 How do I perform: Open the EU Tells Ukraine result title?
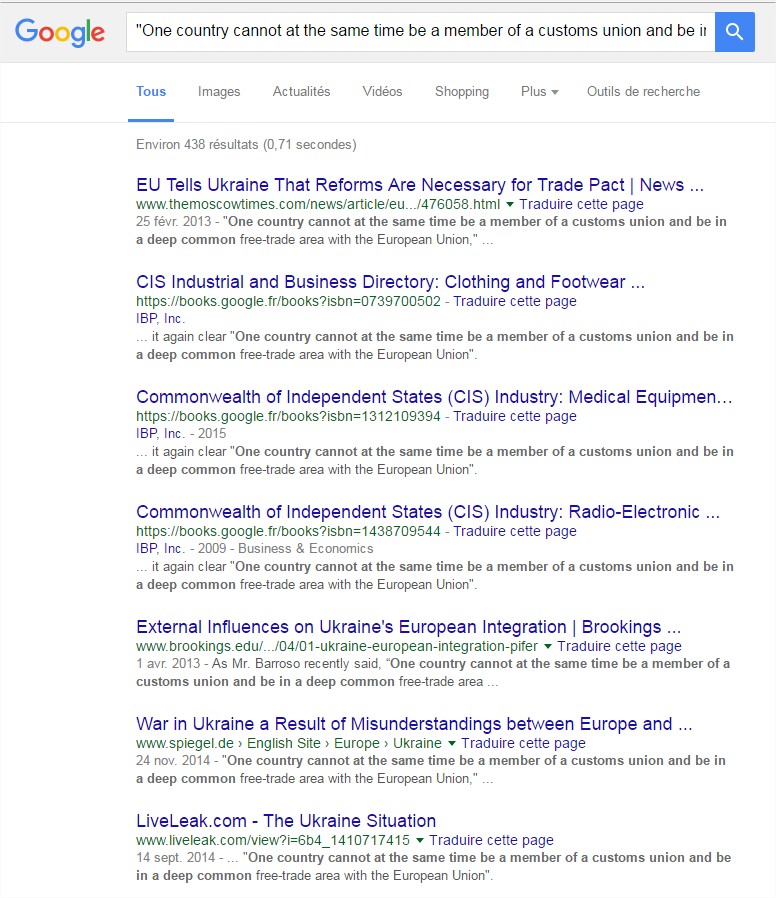pos(420,185)
